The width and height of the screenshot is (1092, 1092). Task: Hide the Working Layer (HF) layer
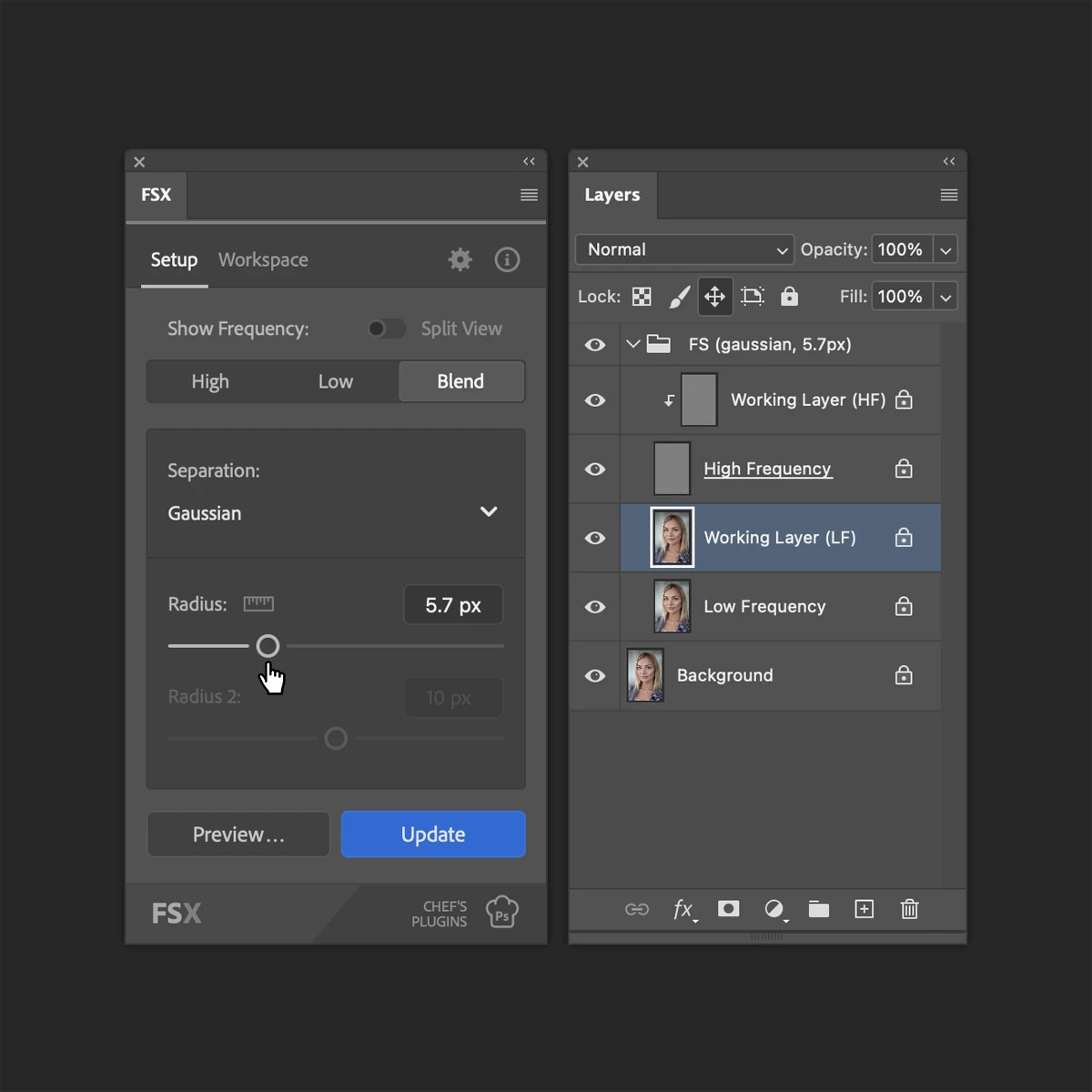coord(595,400)
